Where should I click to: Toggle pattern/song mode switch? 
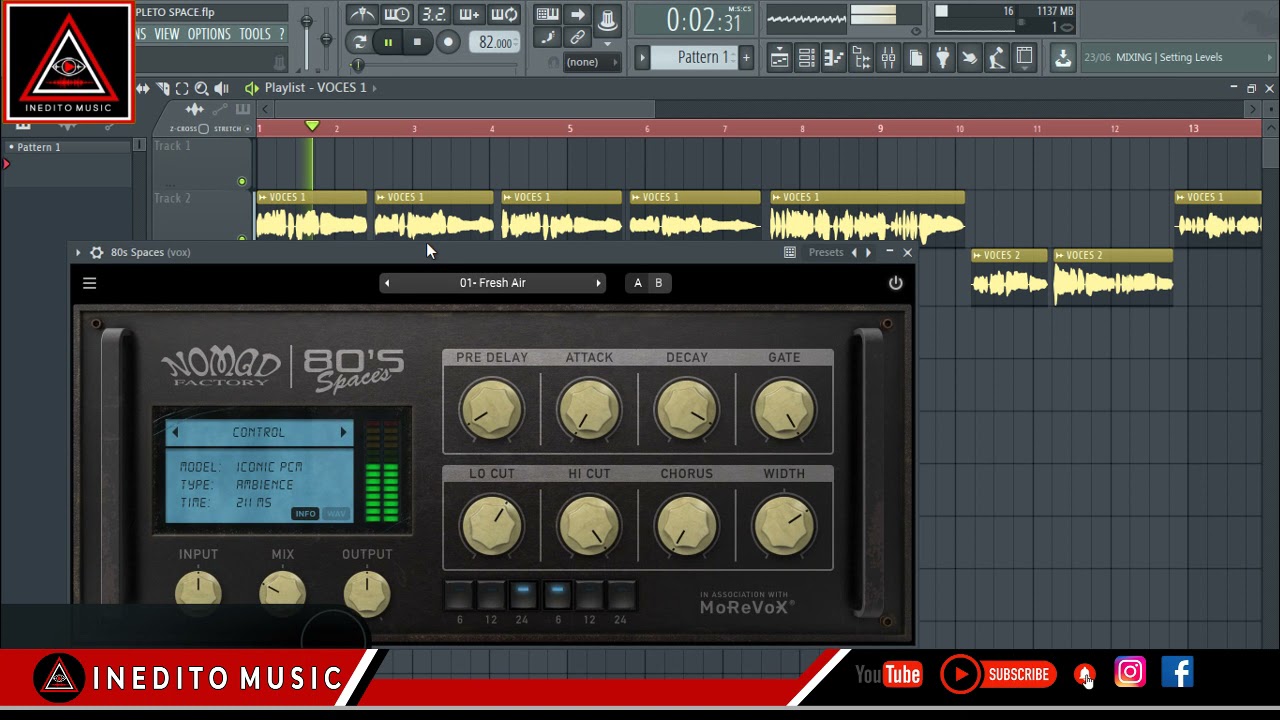coord(359,42)
